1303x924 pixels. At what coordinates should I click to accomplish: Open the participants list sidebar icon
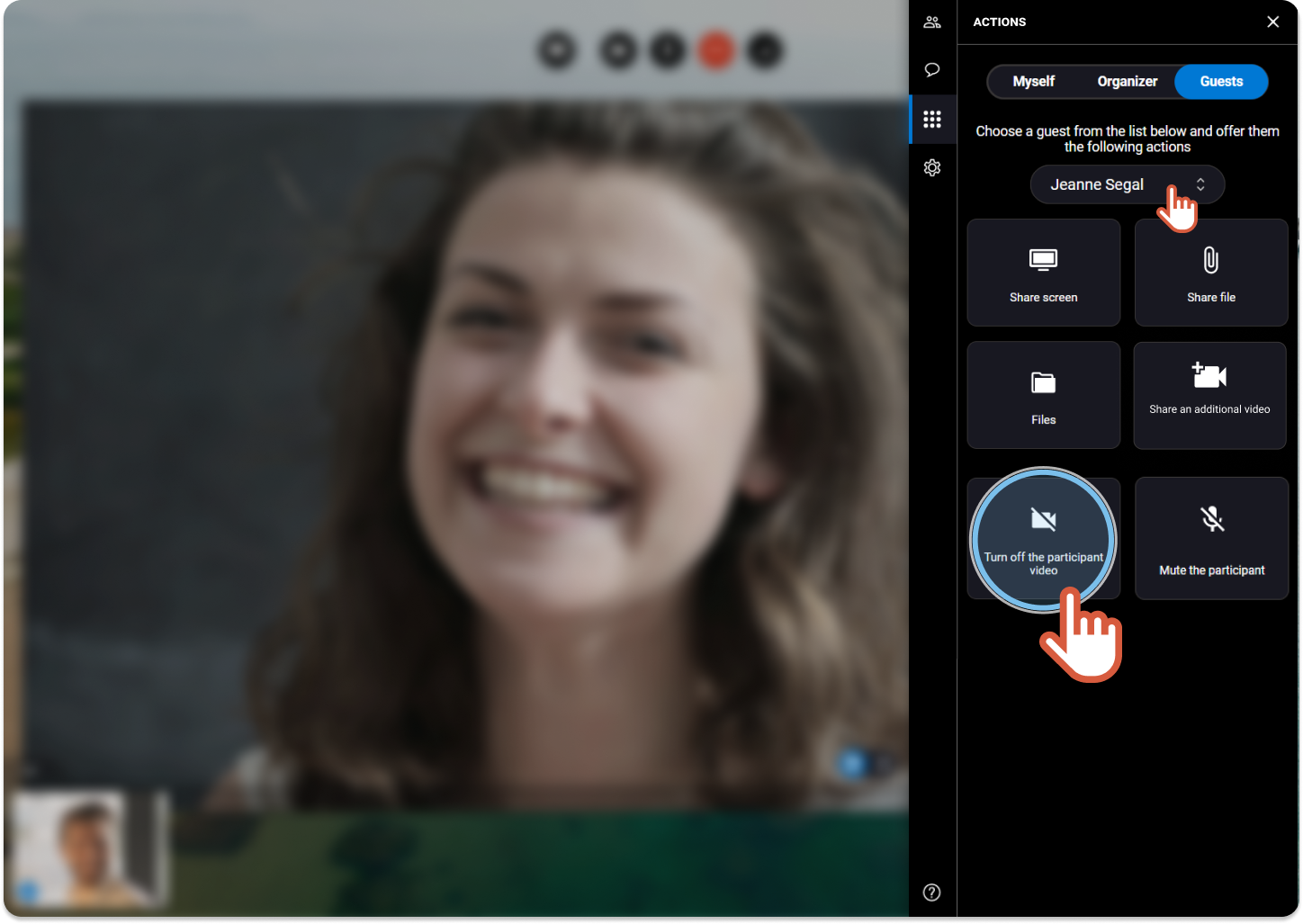point(932,22)
